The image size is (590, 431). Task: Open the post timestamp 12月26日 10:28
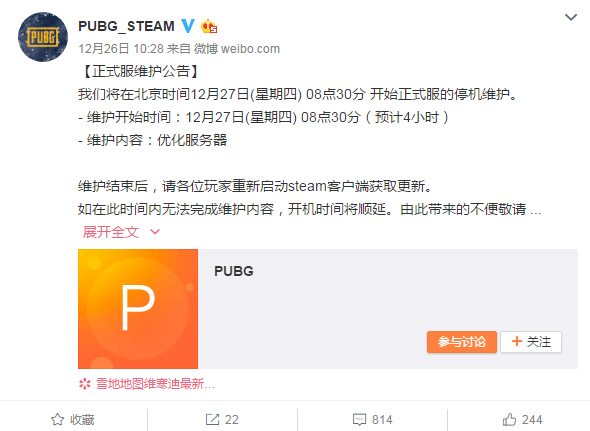121,49
